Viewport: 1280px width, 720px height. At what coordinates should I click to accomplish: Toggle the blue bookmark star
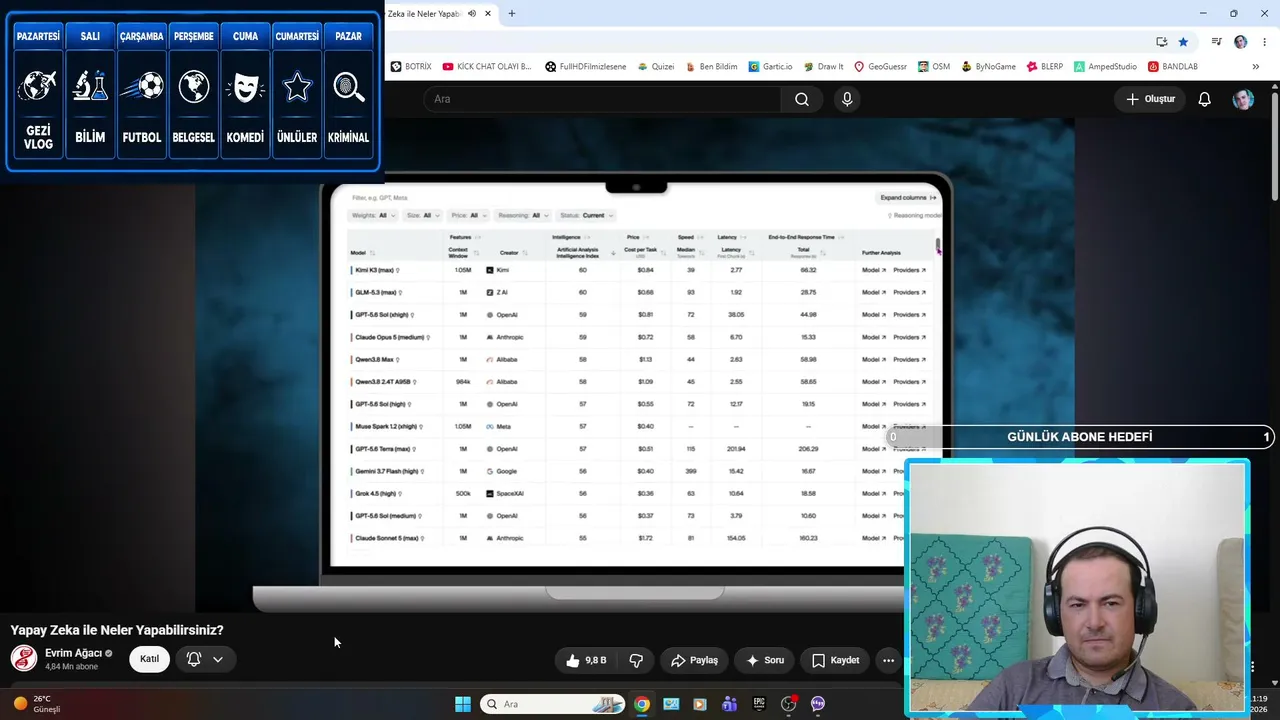pos(1183,42)
